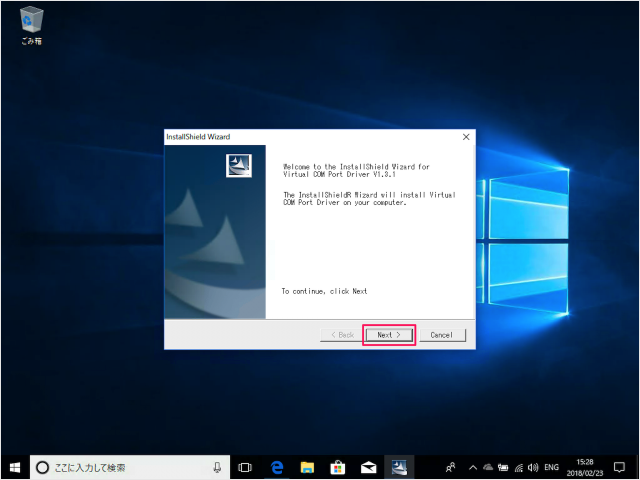This screenshot has height=480, width=640.
Task: Click the Cortana search box
Action: (130, 467)
